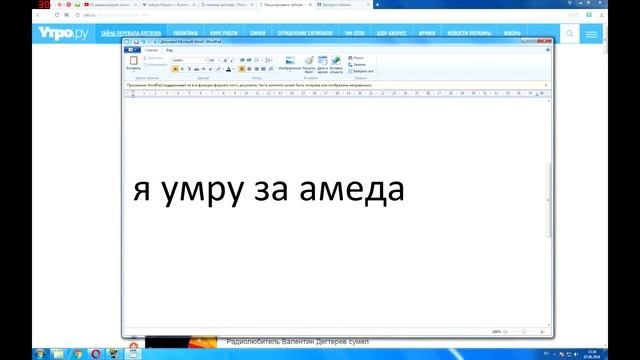The image size is (640, 360).
Task: Click Select all (Выбрать все) in the ribbon
Action: 361,71
